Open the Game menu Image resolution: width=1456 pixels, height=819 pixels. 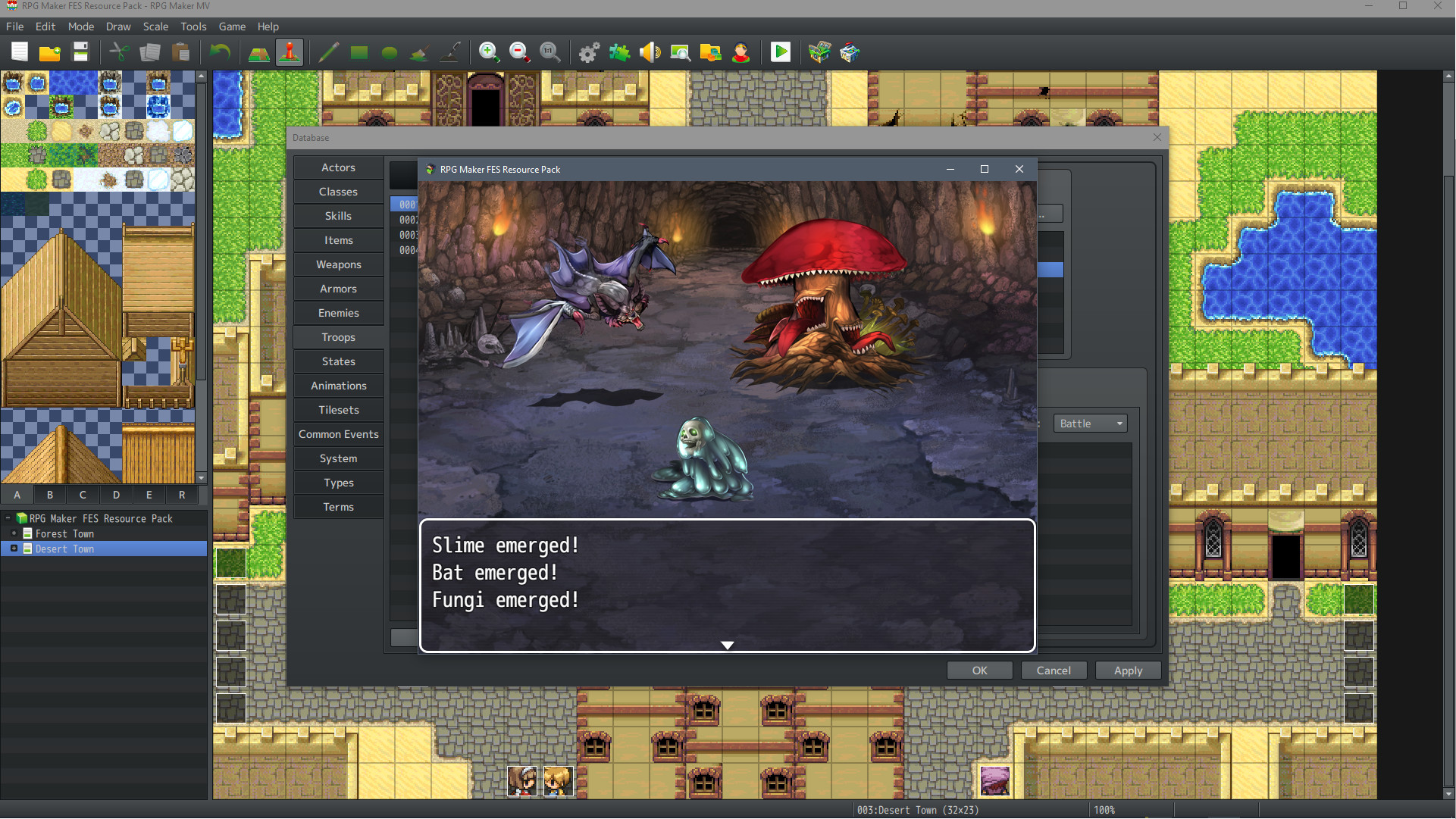(x=232, y=27)
